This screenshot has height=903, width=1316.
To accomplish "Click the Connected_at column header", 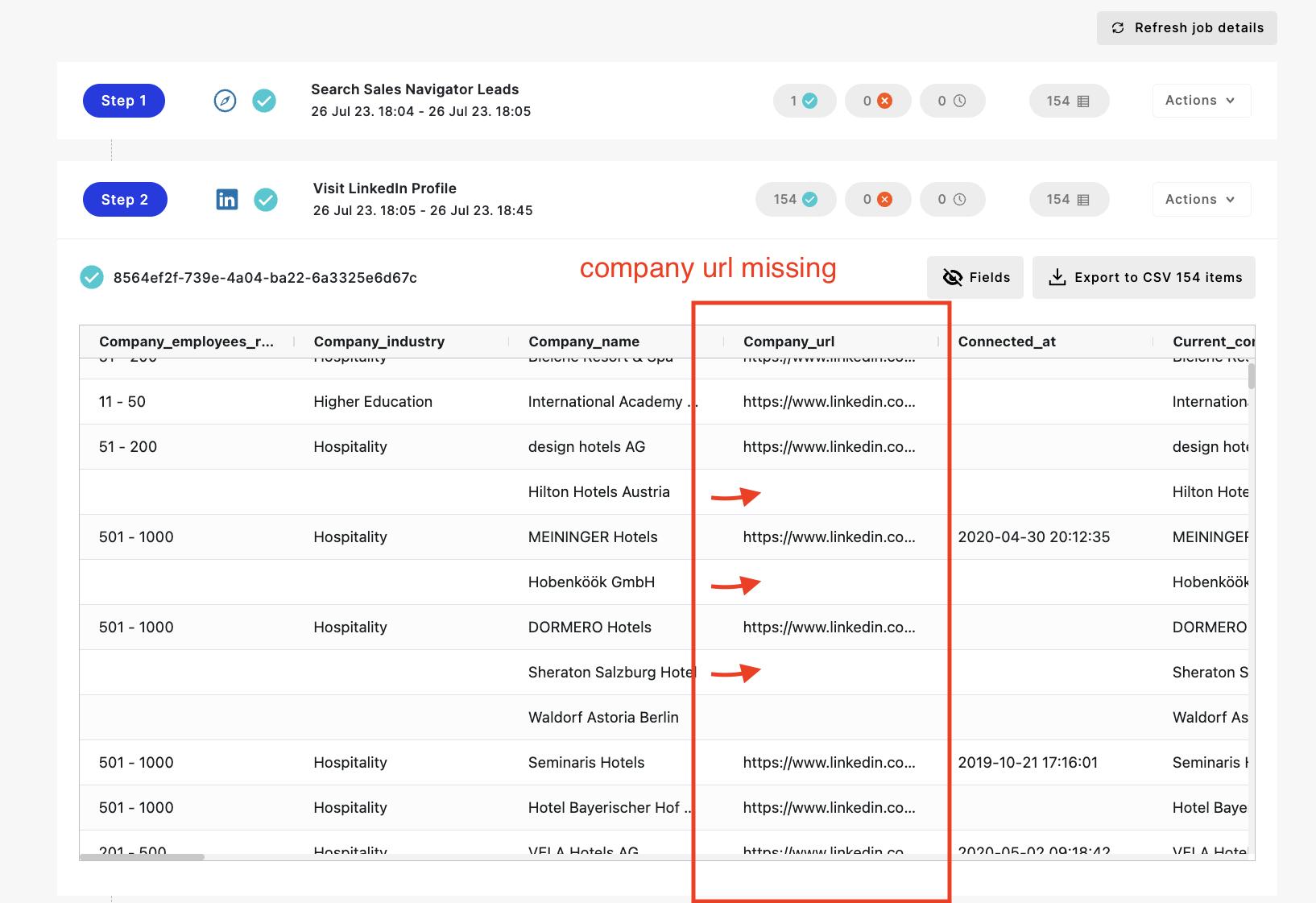I will click(x=1007, y=342).
